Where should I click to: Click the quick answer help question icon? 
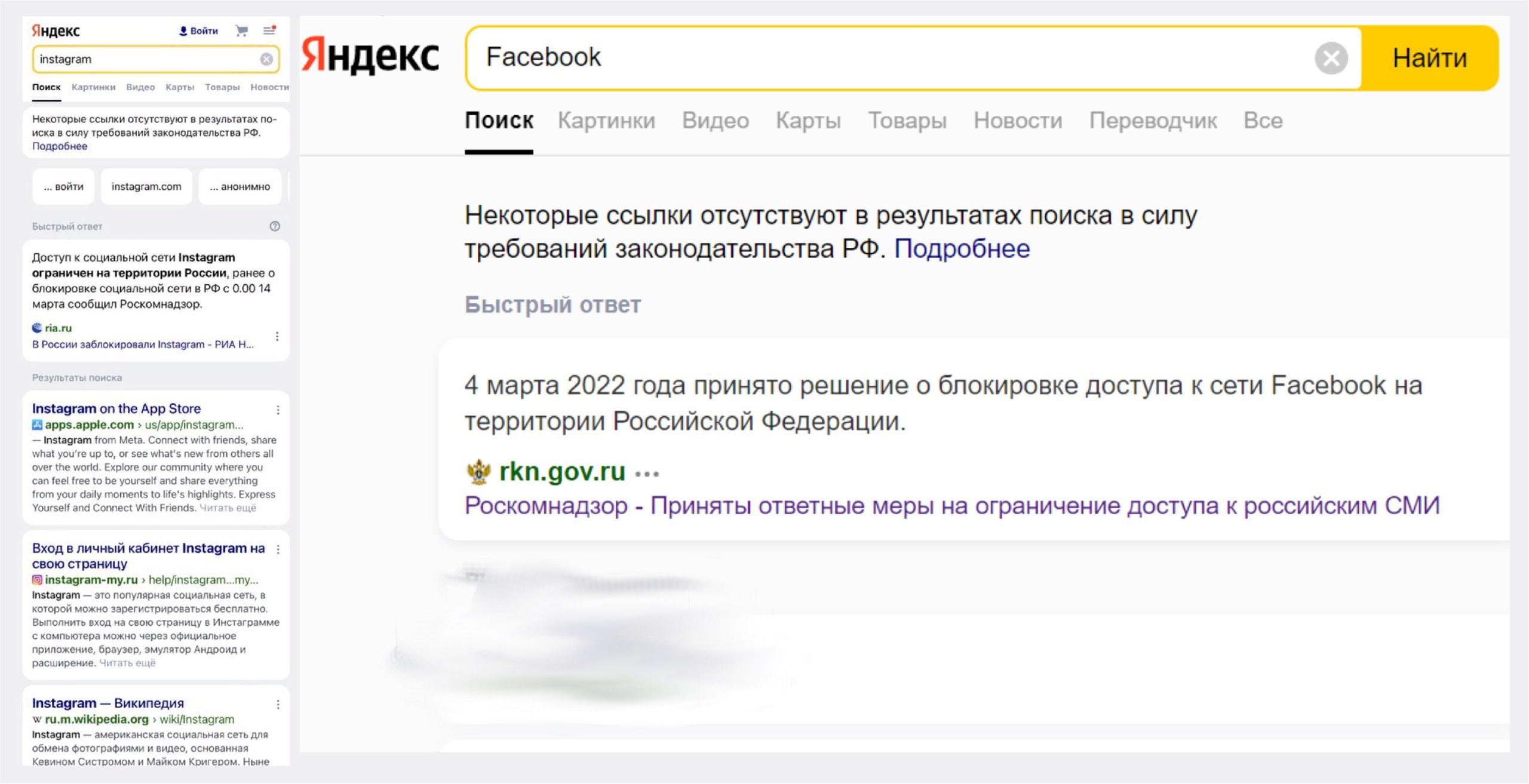point(275,226)
